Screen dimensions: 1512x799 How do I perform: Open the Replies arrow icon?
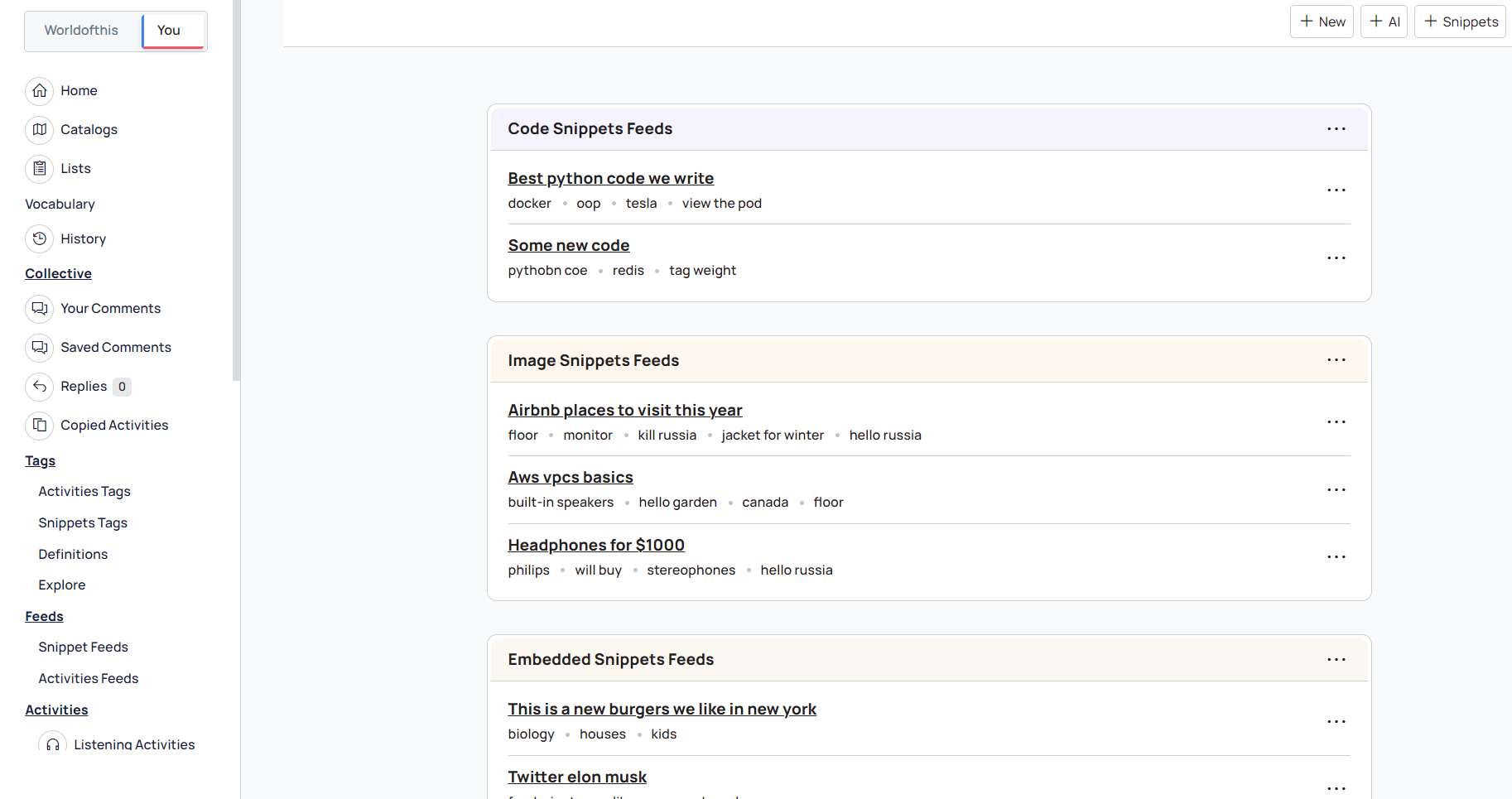(39, 387)
